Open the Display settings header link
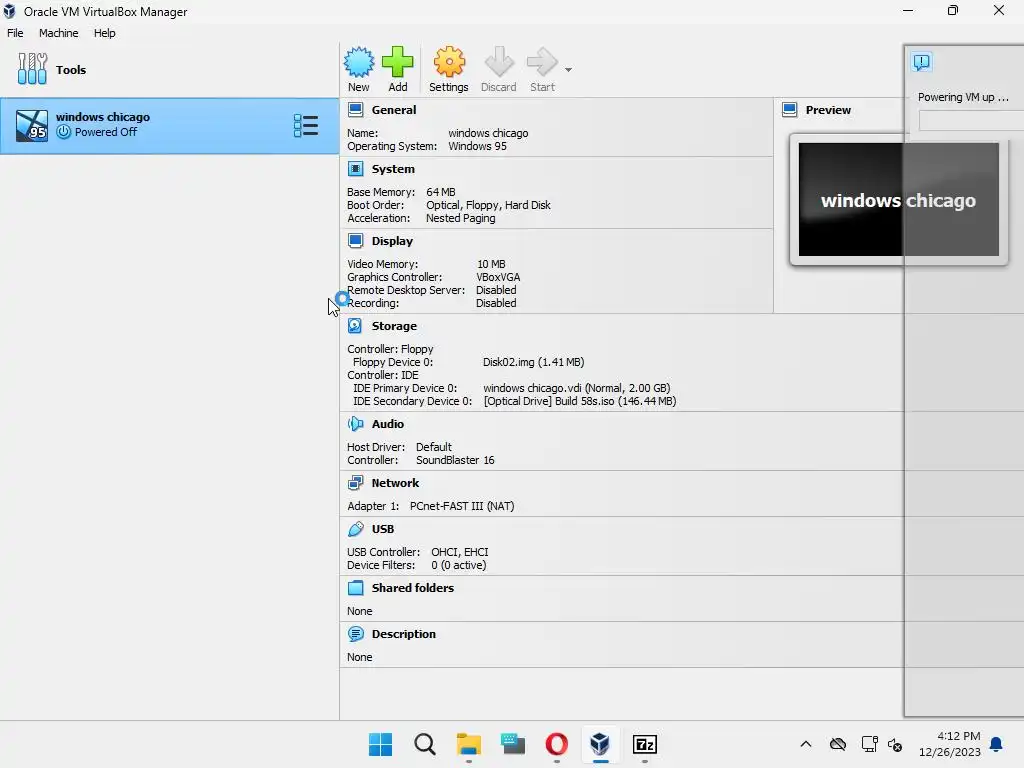This screenshot has width=1024, height=768. coord(392,241)
